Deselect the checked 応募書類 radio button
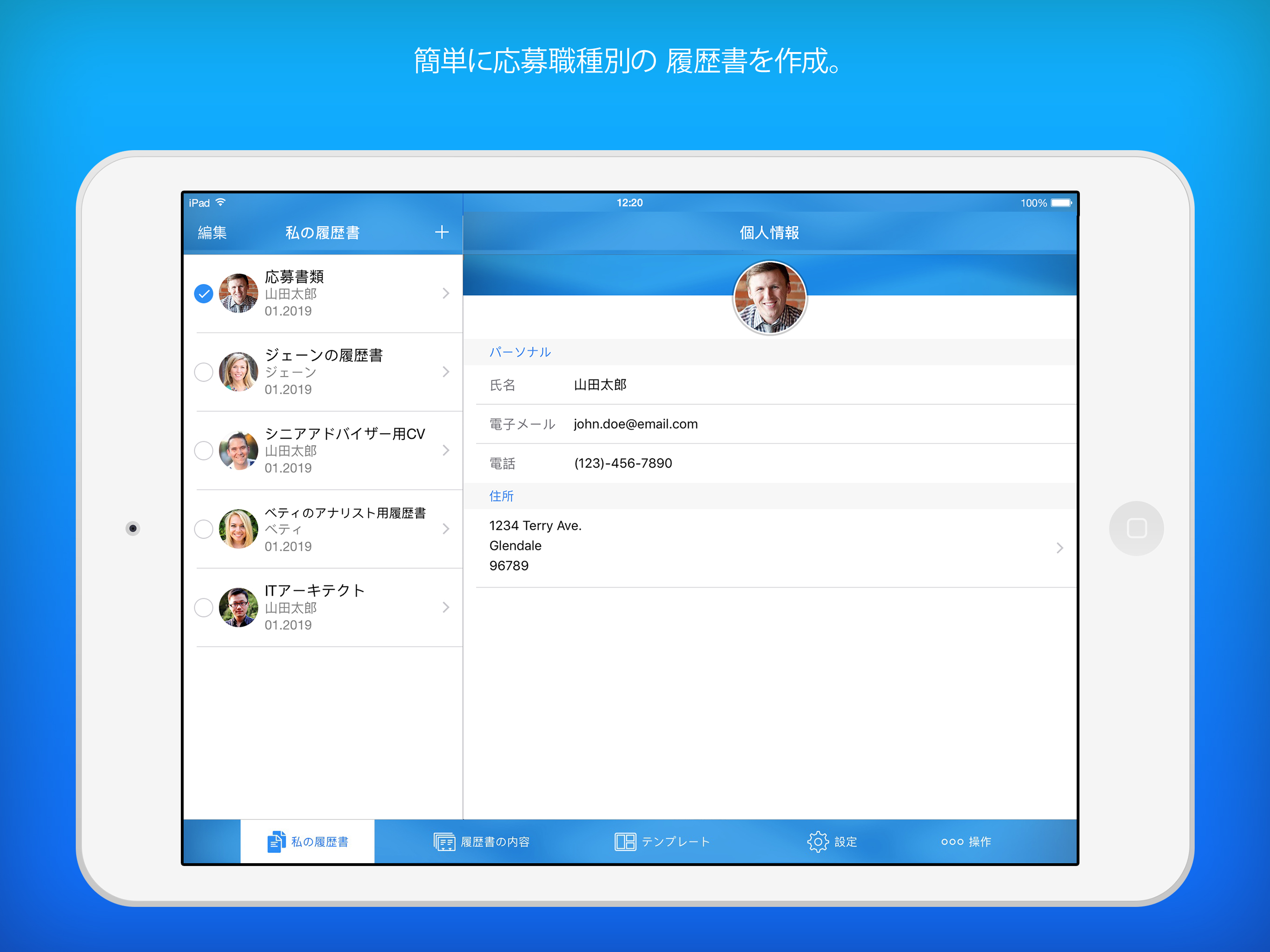The width and height of the screenshot is (1270, 952). click(x=204, y=293)
